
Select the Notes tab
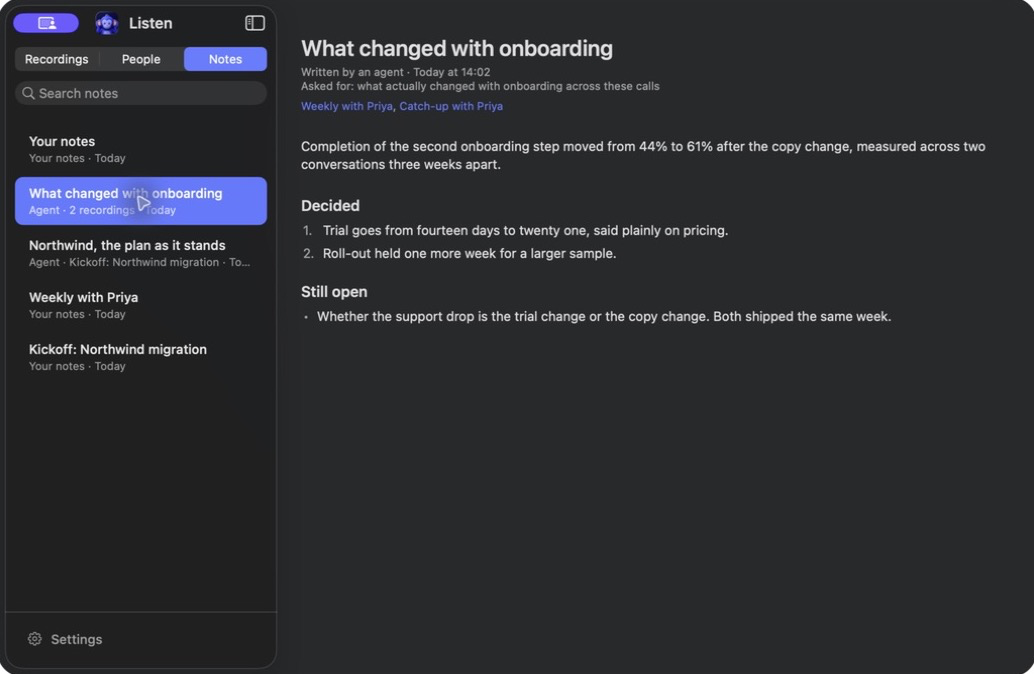[226, 59]
